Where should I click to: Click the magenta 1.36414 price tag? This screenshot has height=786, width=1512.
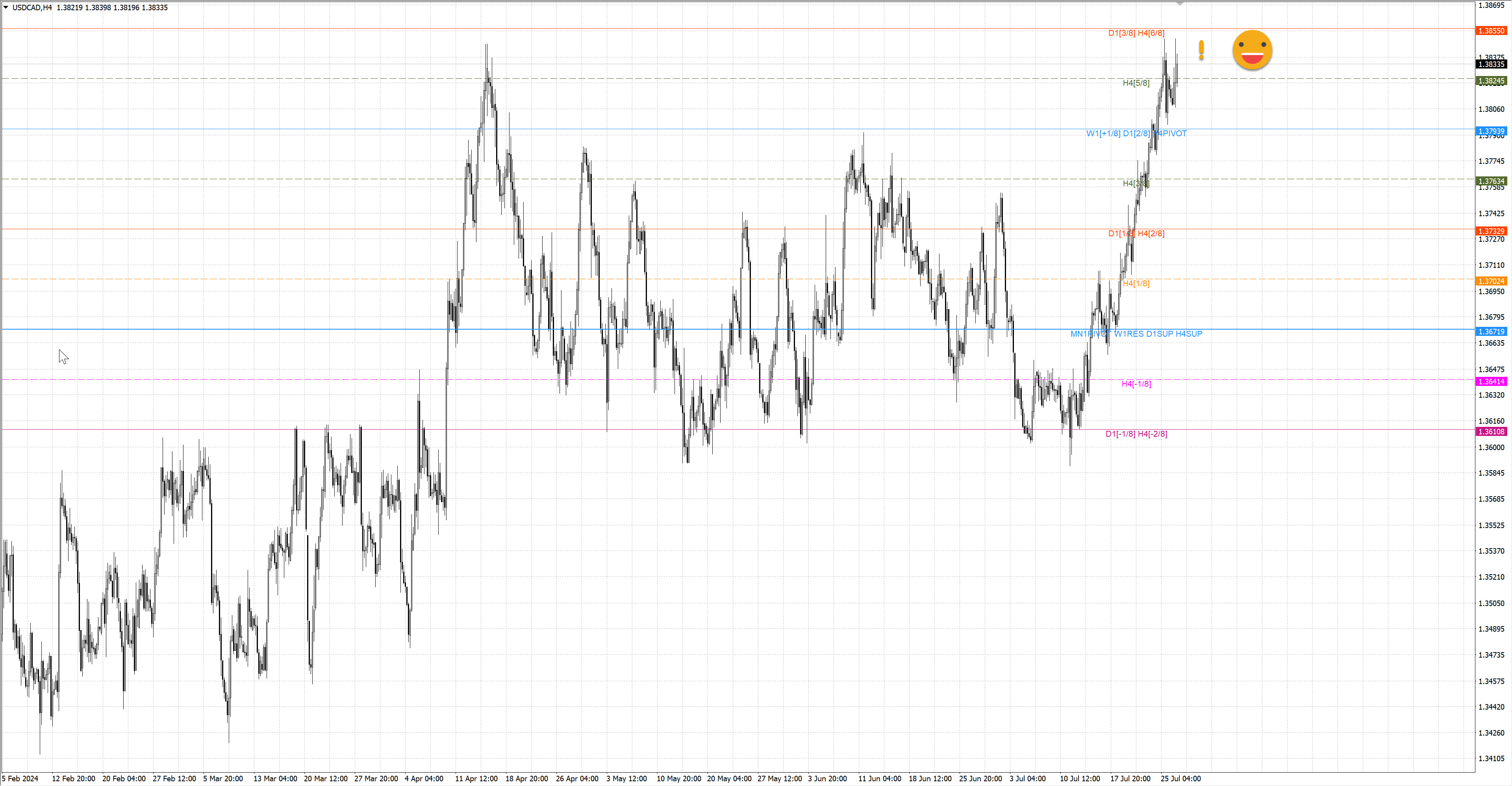(1491, 382)
